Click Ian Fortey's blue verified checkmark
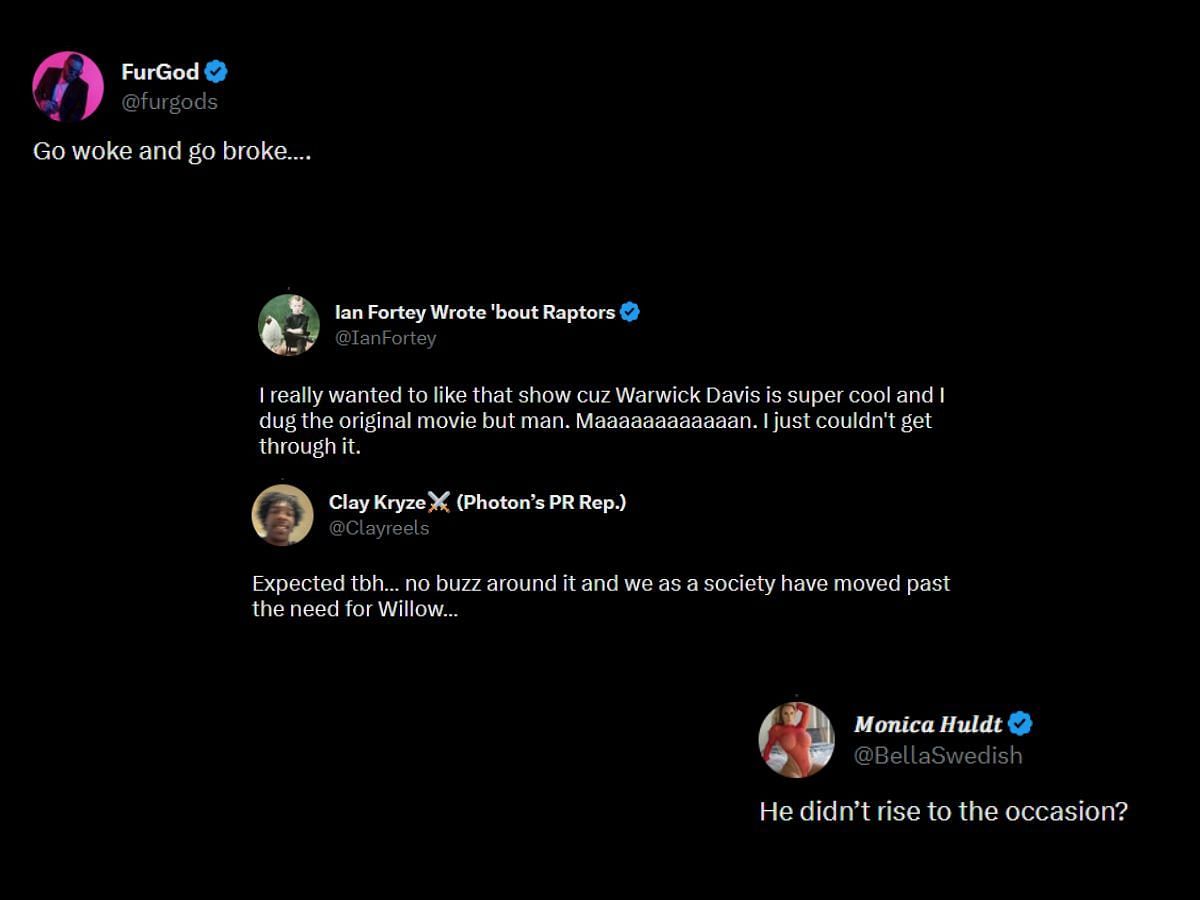1200x900 pixels. [630, 312]
